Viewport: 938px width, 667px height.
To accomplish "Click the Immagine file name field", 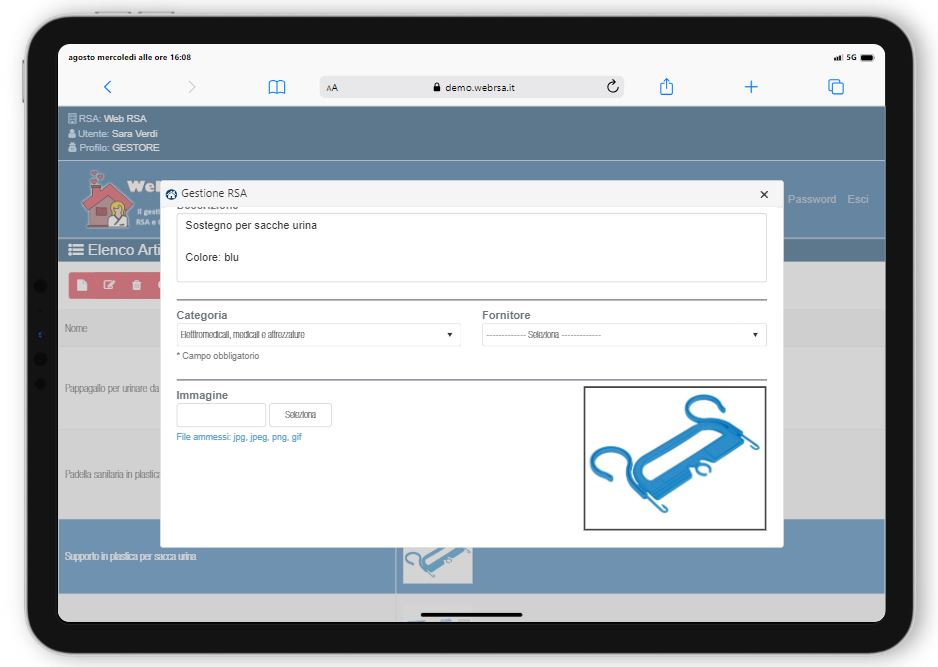I will tap(221, 415).
